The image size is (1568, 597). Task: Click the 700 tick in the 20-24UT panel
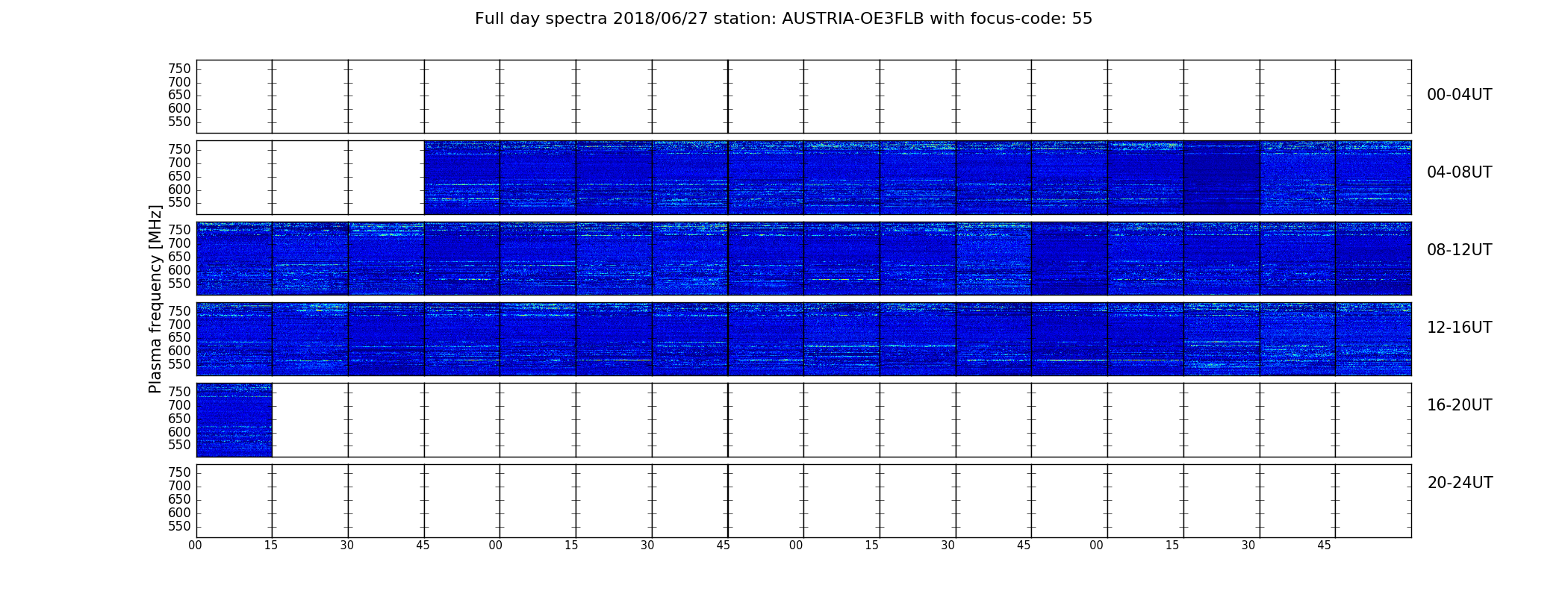pos(179,486)
